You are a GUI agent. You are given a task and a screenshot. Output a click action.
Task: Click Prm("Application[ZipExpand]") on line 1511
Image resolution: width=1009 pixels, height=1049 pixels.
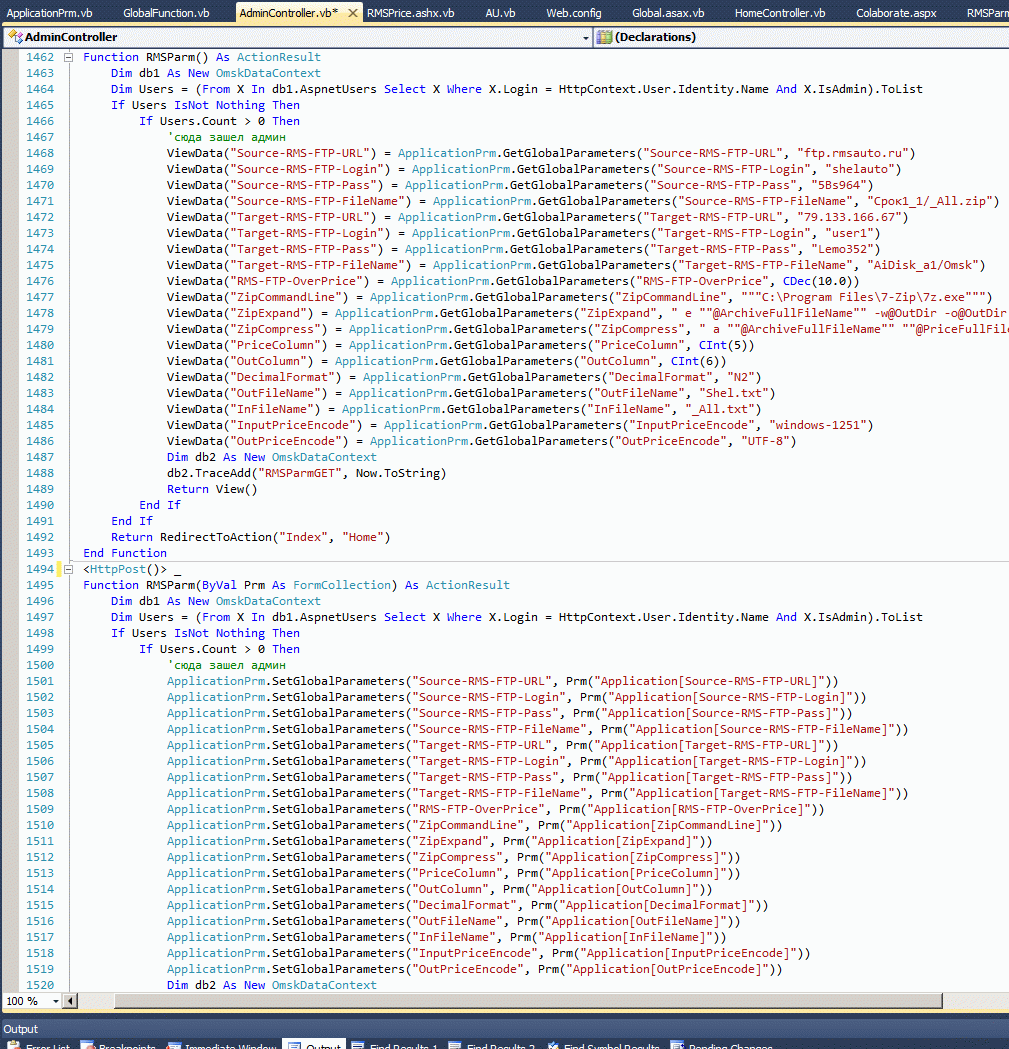point(604,842)
